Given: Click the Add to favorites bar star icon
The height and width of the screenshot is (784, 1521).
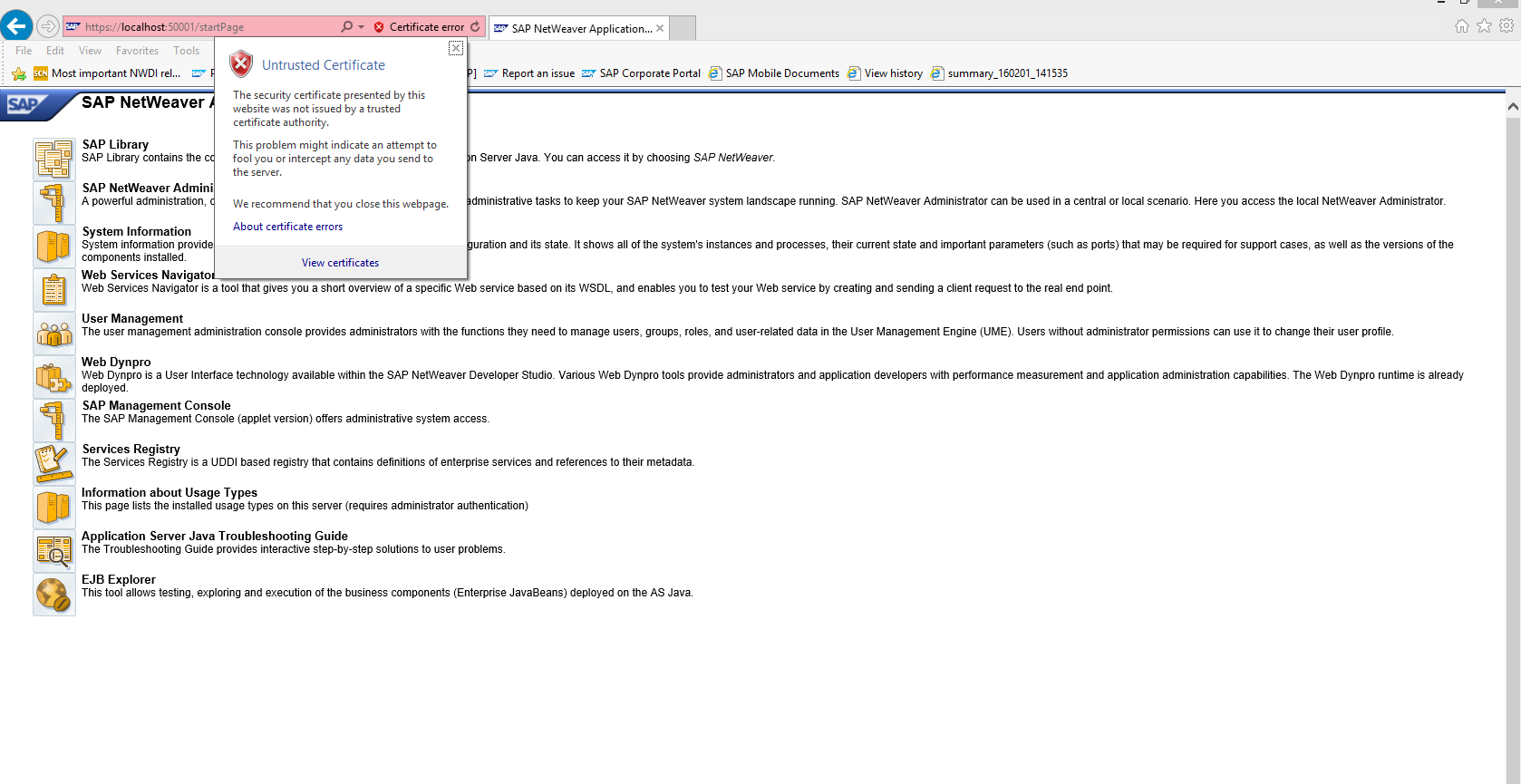Looking at the screenshot, I should pyautogui.click(x=19, y=73).
